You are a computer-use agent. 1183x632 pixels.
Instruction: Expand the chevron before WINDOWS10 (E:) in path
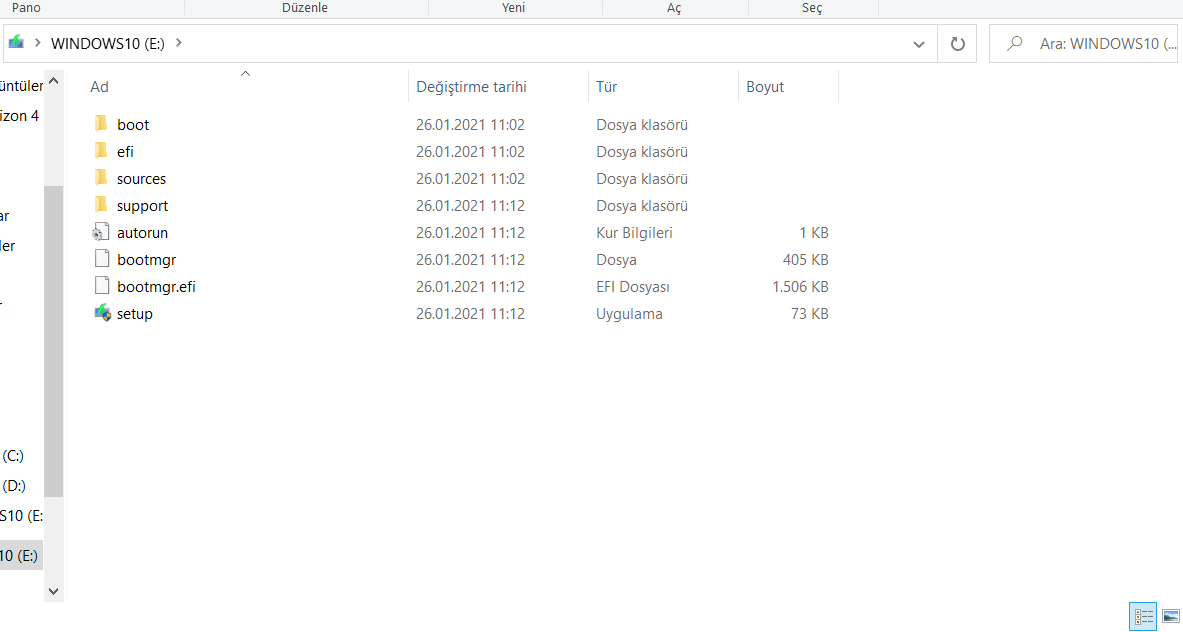[x=37, y=43]
